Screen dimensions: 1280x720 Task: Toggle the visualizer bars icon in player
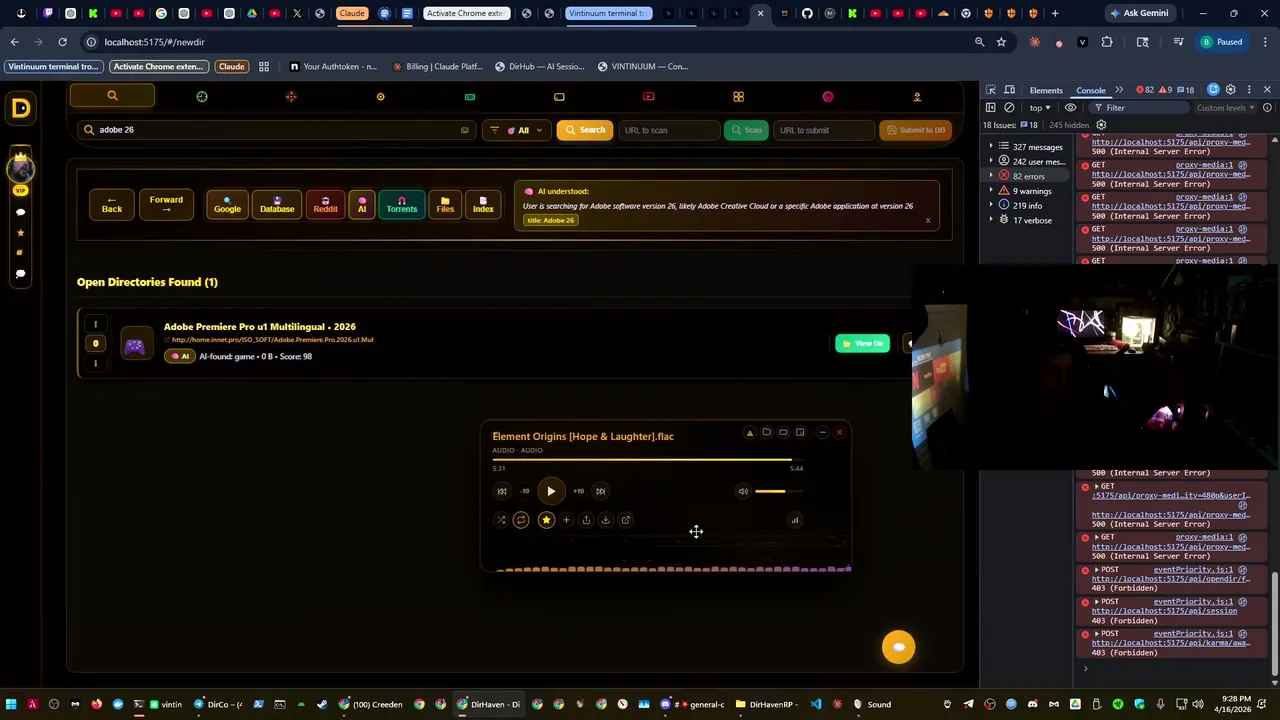pos(795,520)
